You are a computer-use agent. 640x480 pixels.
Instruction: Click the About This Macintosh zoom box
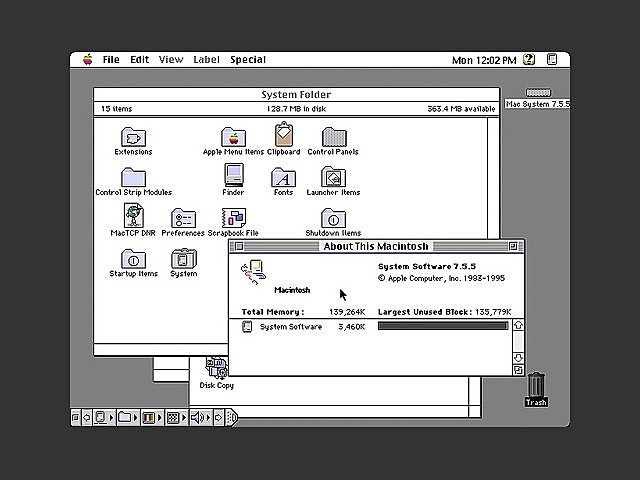click(x=513, y=246)
